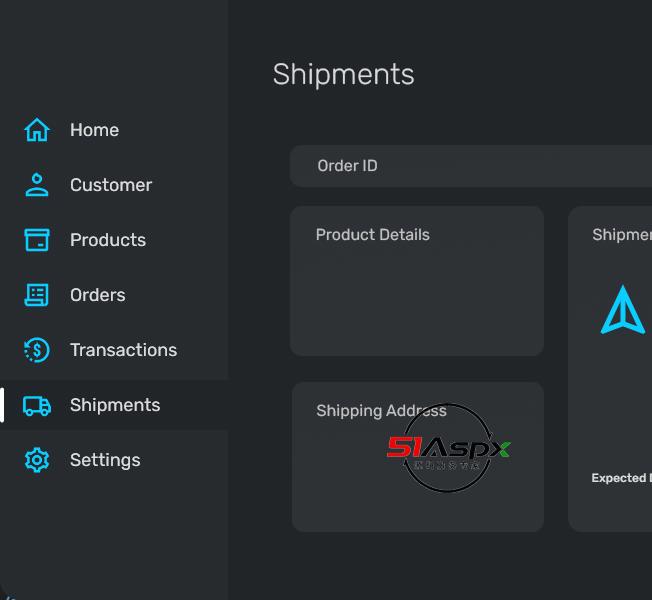This screenshot has width=652, height=600.
Task: Go to the Customer page label
Action: coord(111,185)
